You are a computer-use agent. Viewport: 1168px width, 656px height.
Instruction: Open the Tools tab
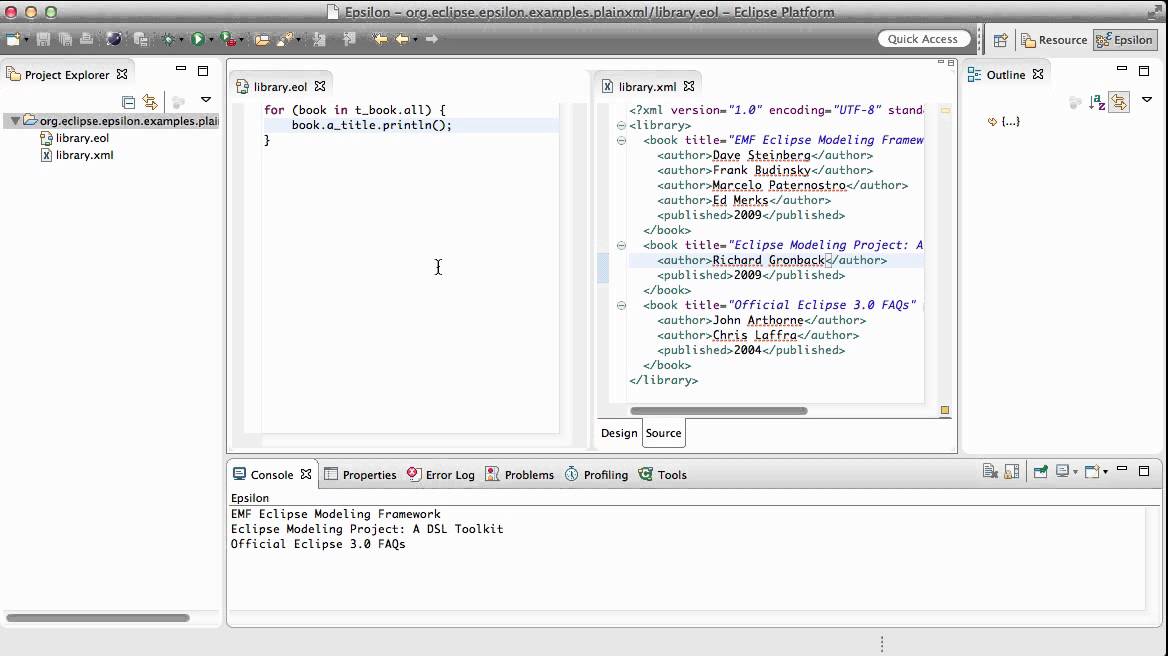662,474
